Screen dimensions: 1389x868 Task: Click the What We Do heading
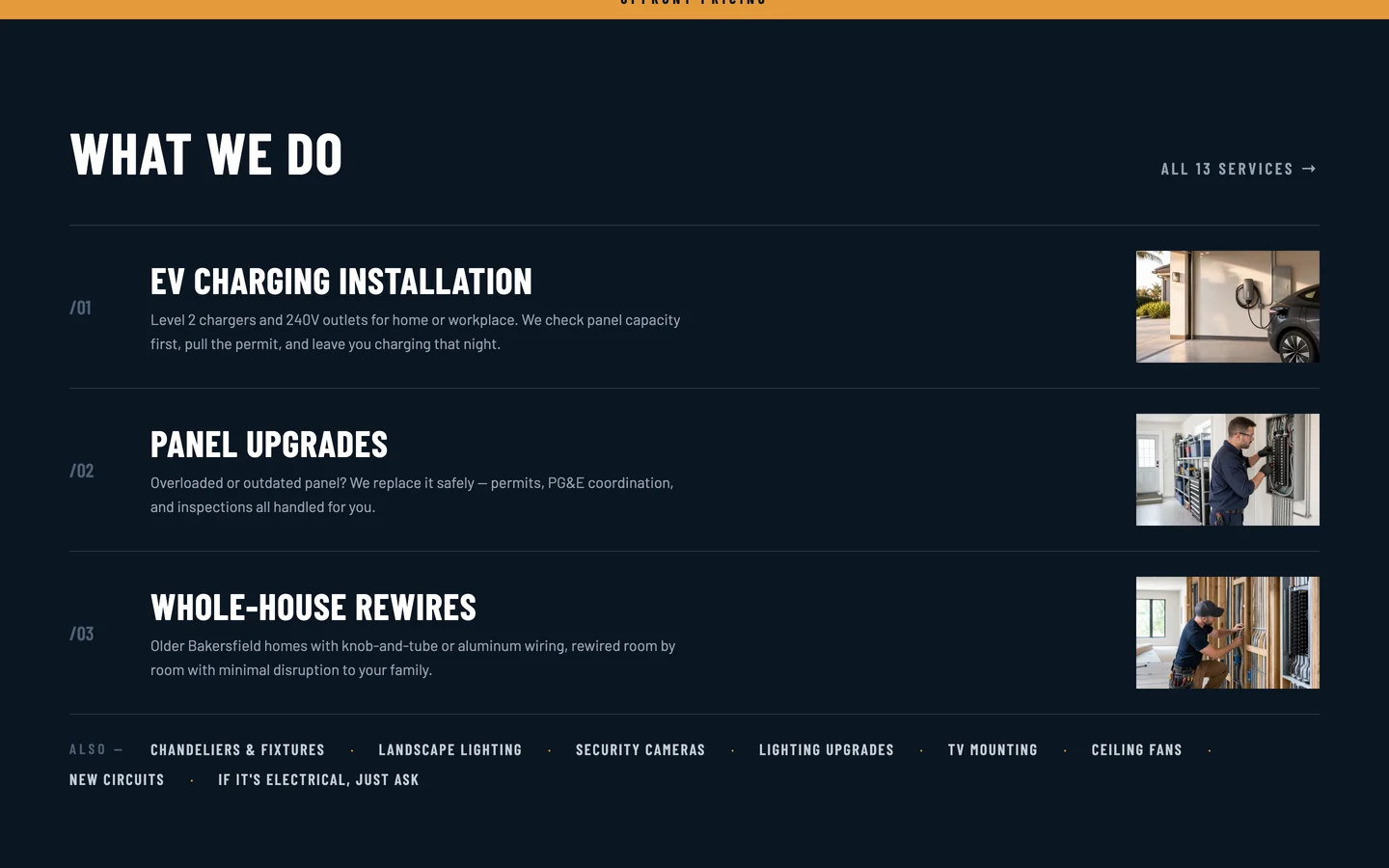click(206, 154)
